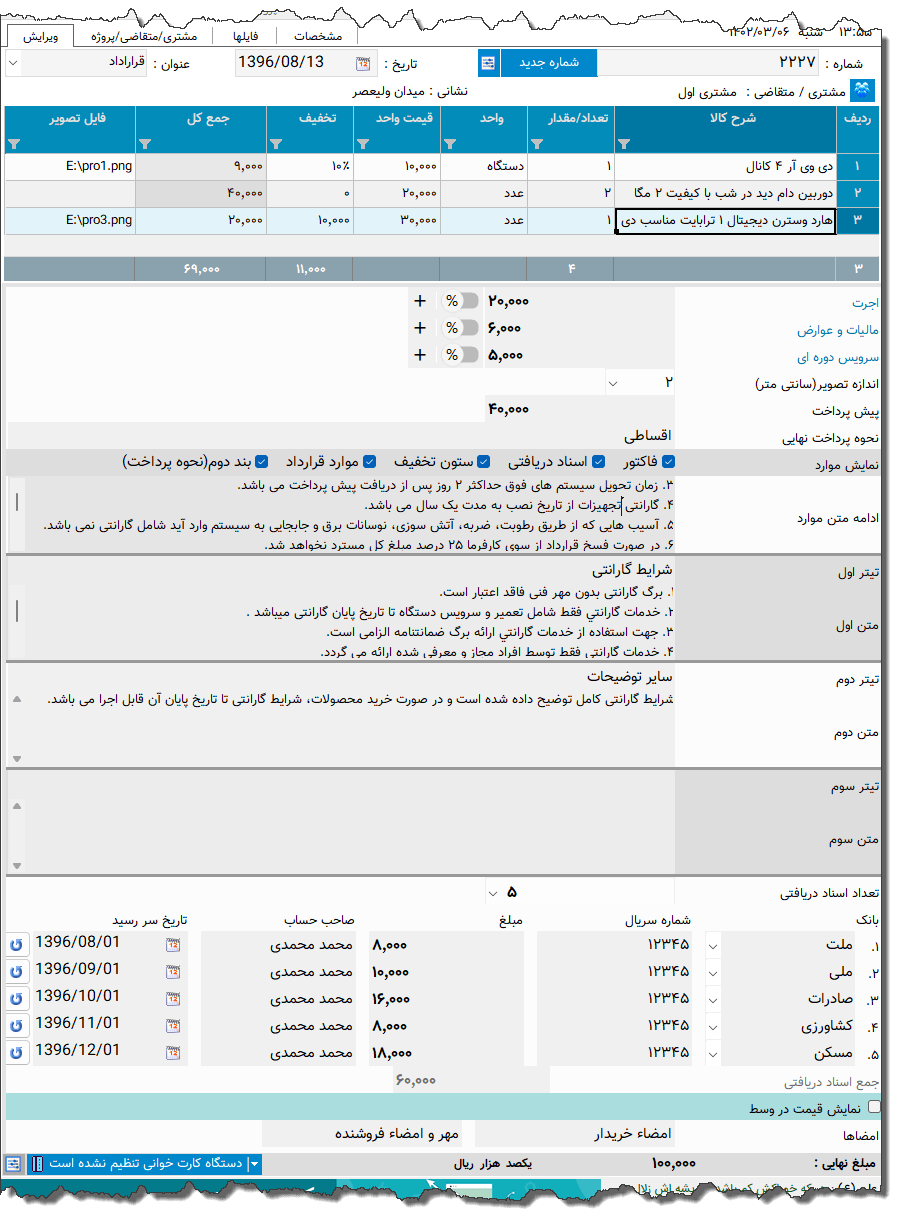898x1223 pixels.
Task: Open the customer selection icon beside مشتری / متقاضی
Action: [863, 90]
